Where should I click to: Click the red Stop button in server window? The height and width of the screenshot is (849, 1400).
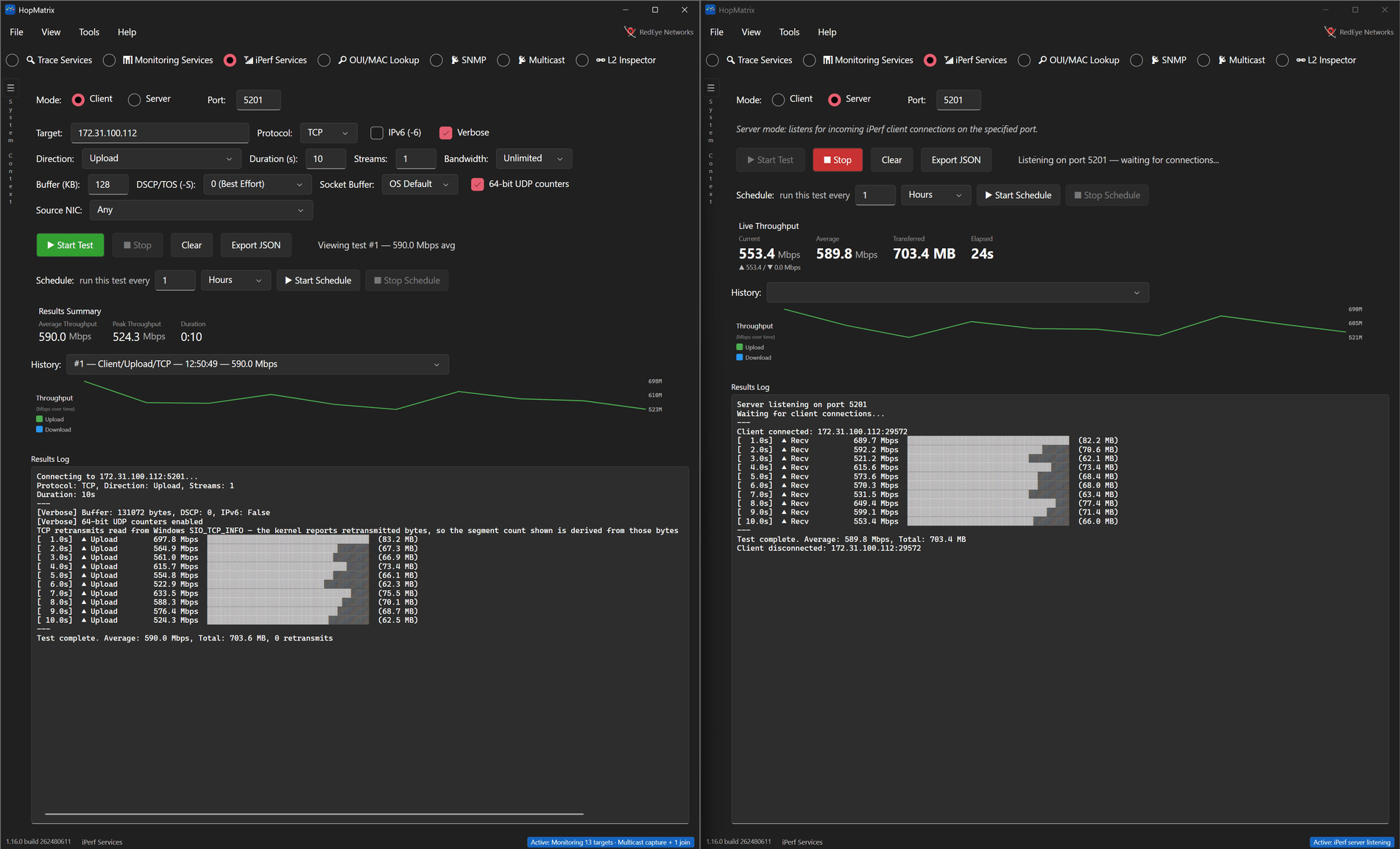[x=838, y=160]
